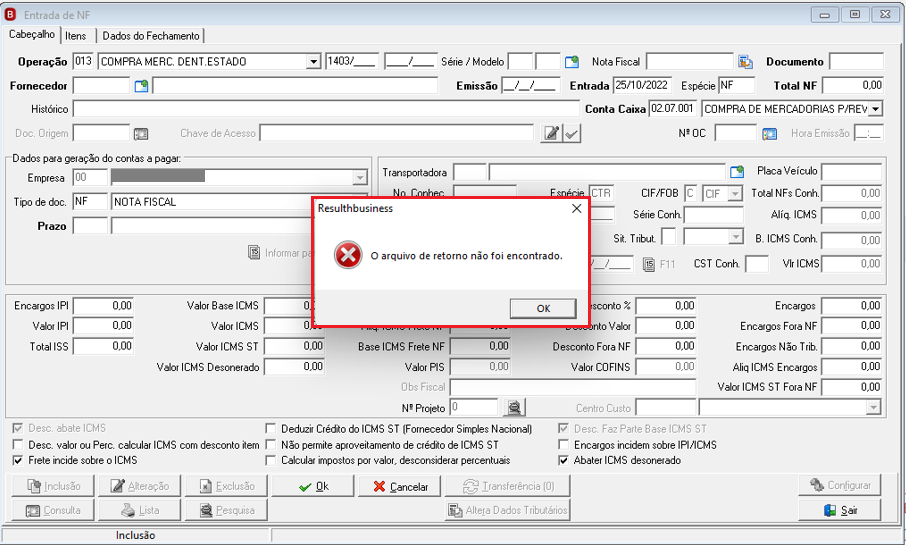This screenshot has width=906, height=545.
Task: Enable Deduzir Crédito do ICMS ST checkbox
Action: (270, 429)
